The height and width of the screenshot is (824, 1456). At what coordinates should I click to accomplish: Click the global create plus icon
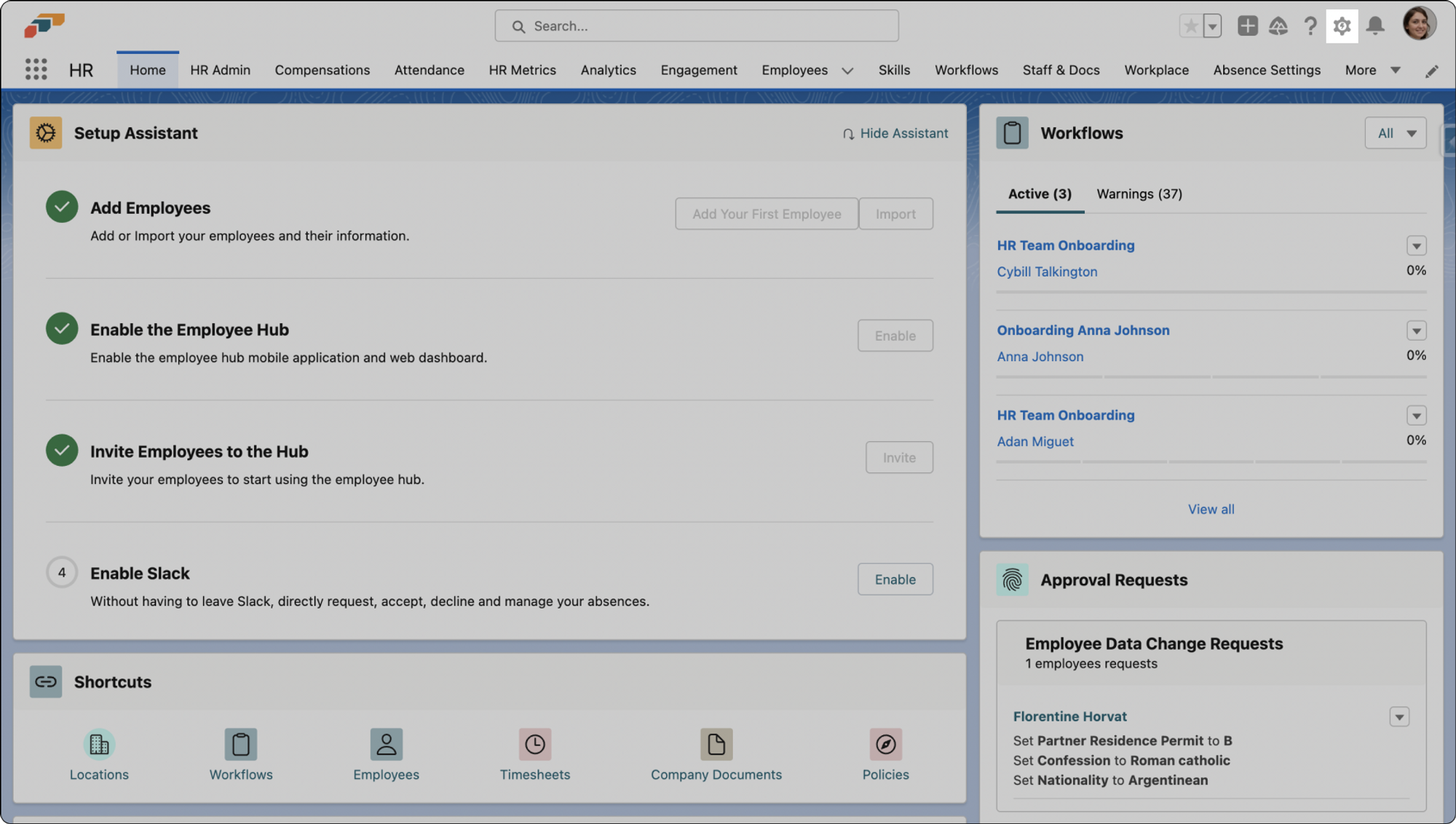(1247, 26)
